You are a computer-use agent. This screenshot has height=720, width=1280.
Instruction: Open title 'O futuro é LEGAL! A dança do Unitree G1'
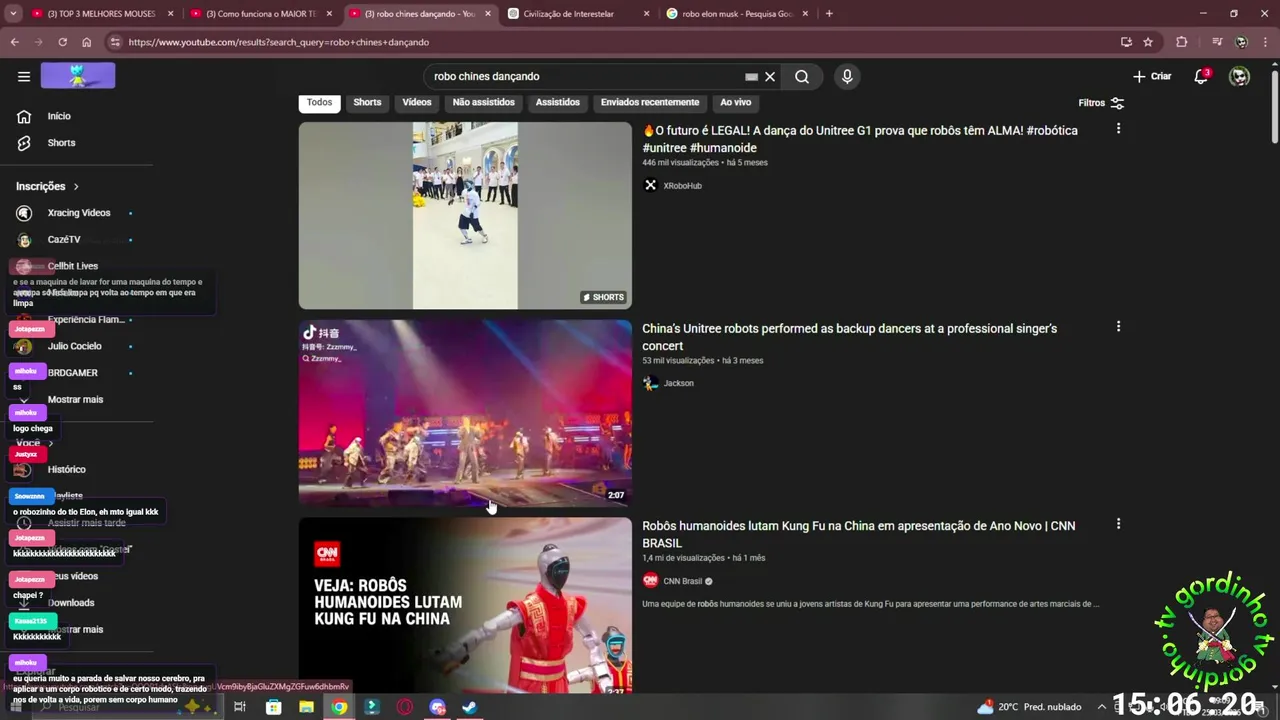point(860,139)
